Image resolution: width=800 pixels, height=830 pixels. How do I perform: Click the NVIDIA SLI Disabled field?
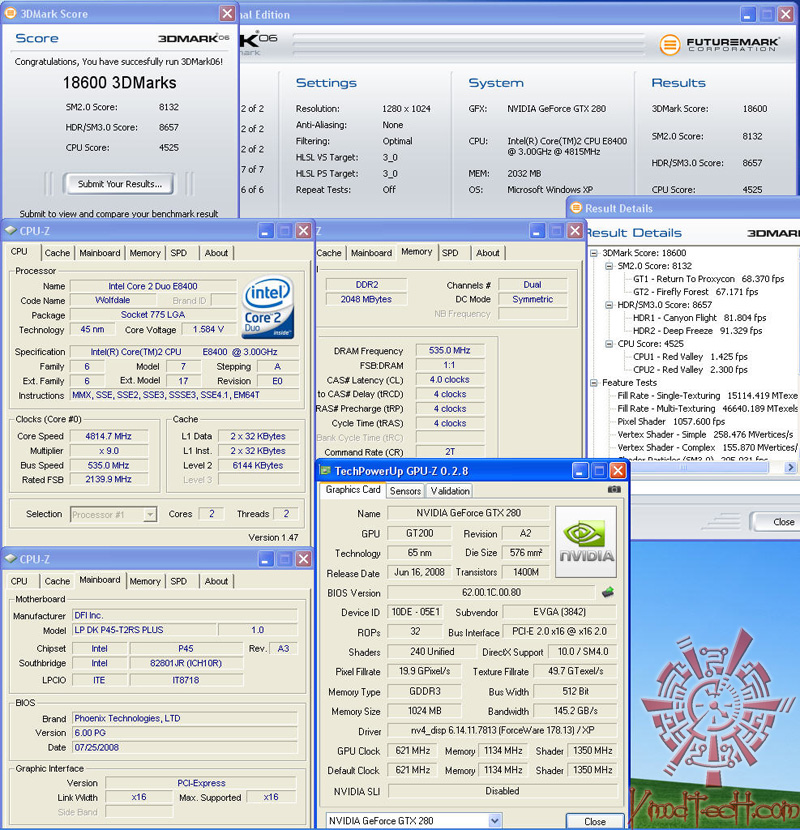coord(502,791)
